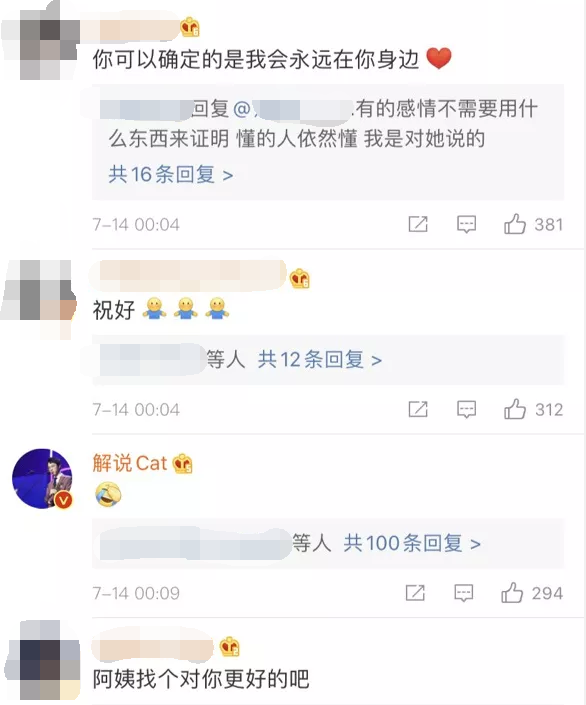Like the comment with 381 likes

(x=514, y=223)
